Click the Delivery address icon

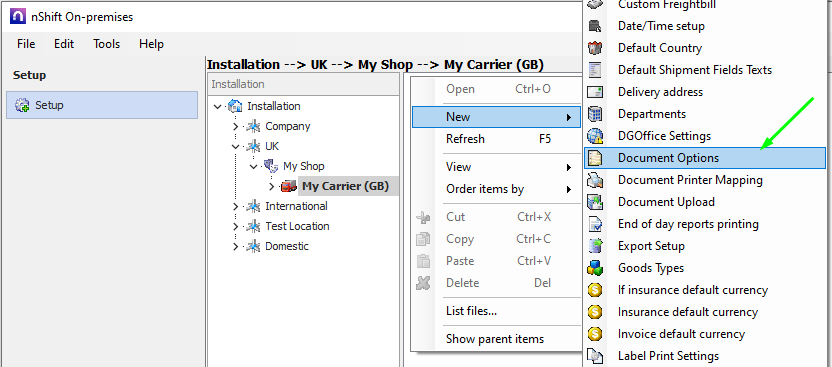coord(595,92)
